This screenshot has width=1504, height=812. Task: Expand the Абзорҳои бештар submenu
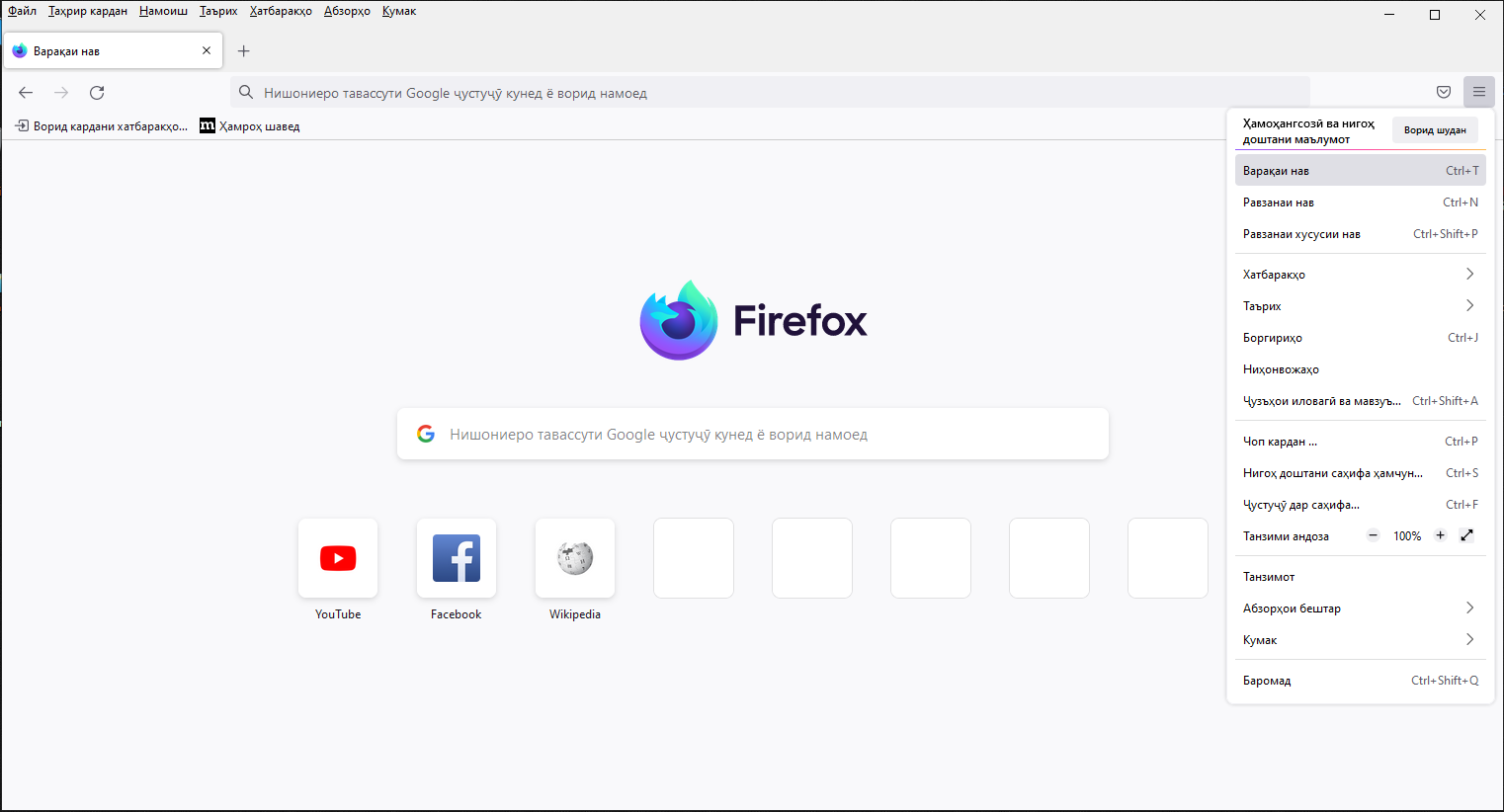click(x=1360, y=609)
